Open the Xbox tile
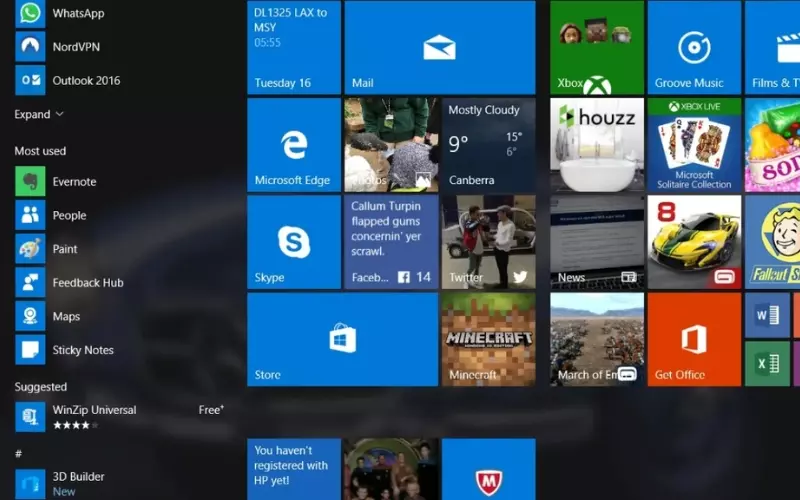 click(x=597, y=47)
